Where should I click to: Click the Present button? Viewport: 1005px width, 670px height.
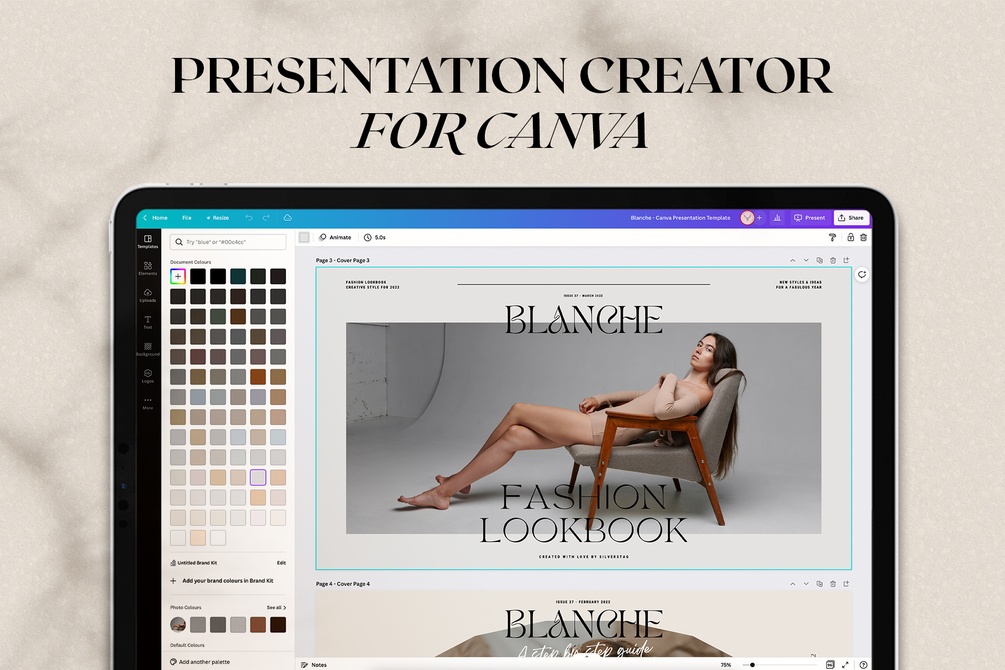(810, 218)
